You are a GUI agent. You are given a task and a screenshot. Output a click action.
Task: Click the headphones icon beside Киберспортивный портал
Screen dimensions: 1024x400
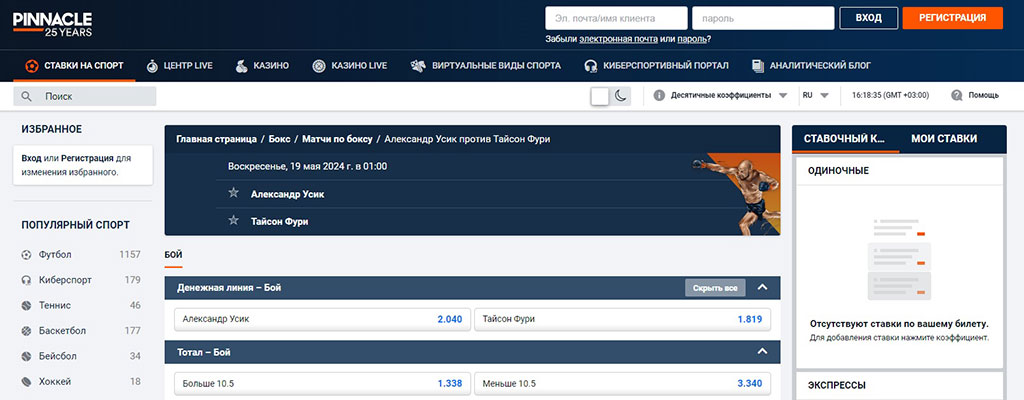click(591, 65)
